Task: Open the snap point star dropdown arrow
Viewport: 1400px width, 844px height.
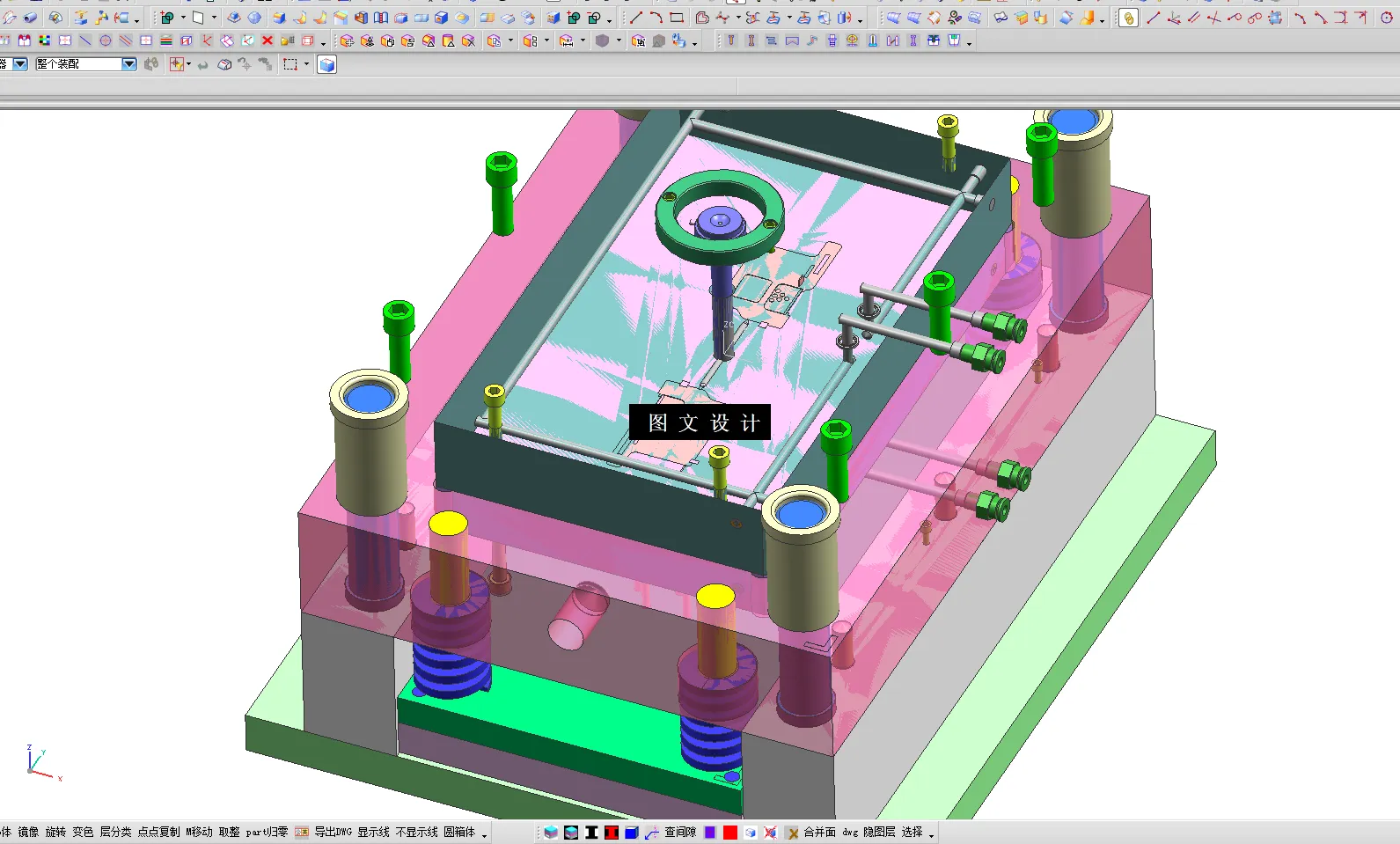Action: tap(188, 64)
